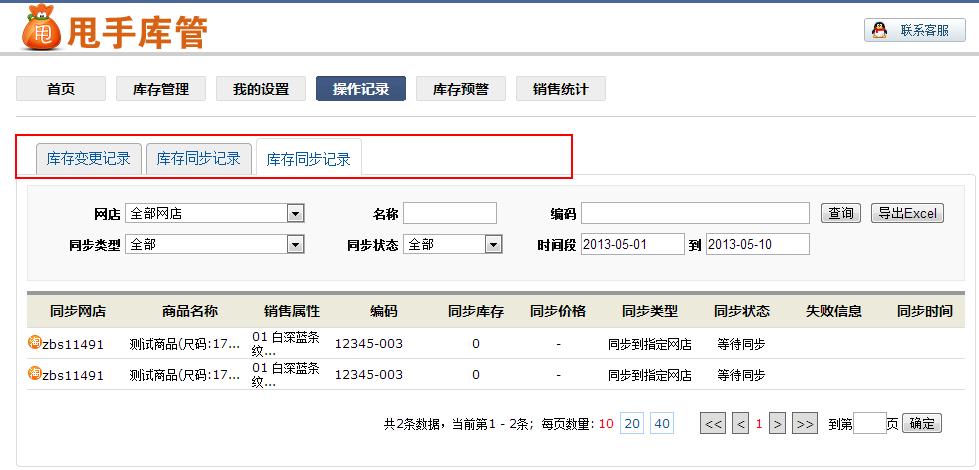Click 12345-003 code in the second row

coord(369,375)
